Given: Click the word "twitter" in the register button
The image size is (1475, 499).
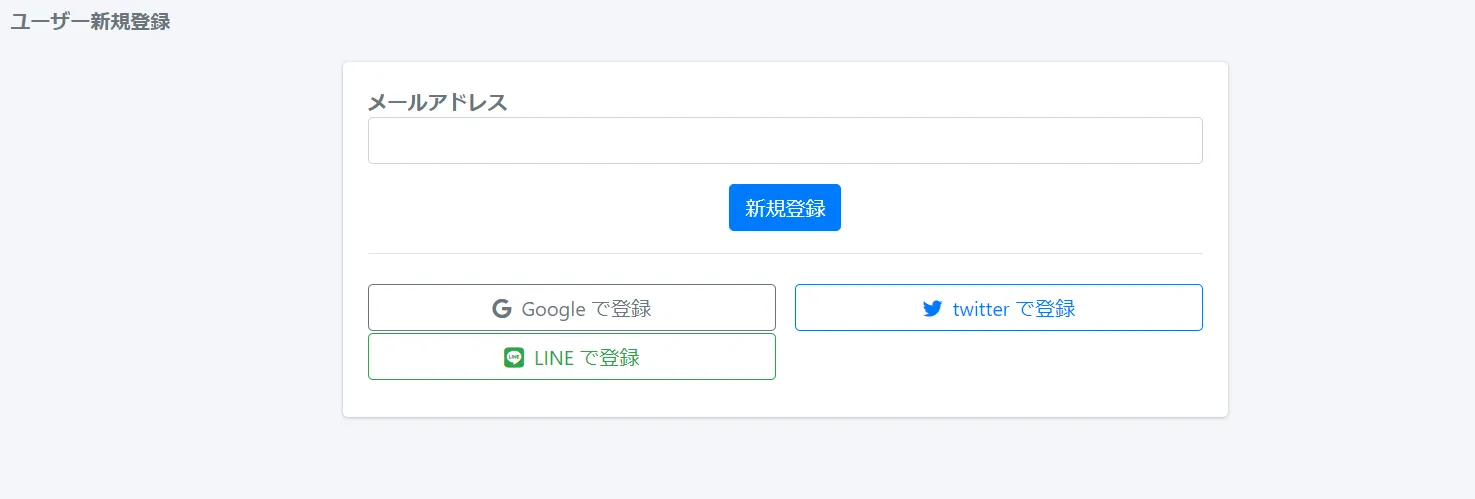Looking at the screenshot, I should coord(980,309).
